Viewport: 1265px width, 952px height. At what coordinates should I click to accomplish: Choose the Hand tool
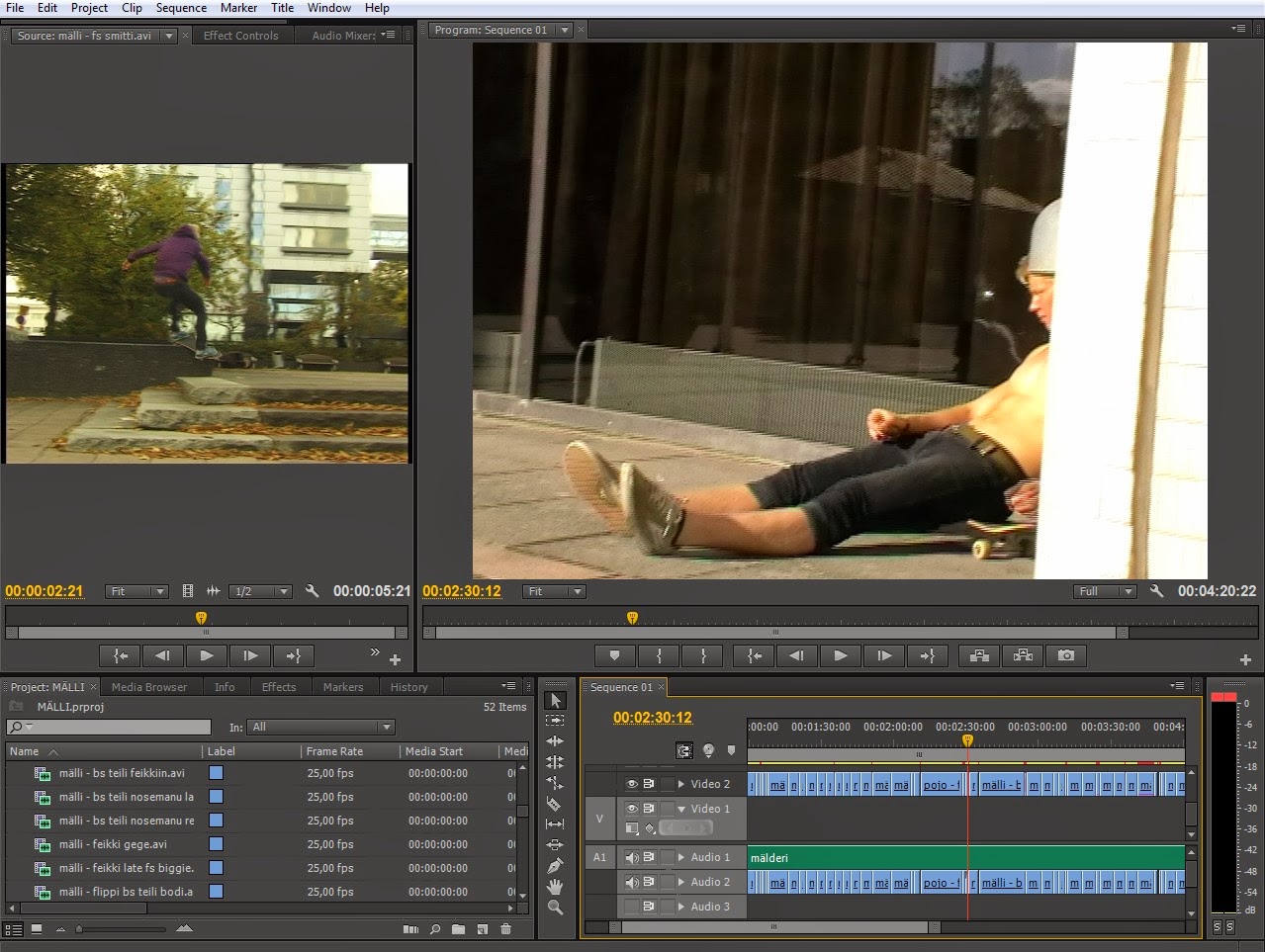555,886
